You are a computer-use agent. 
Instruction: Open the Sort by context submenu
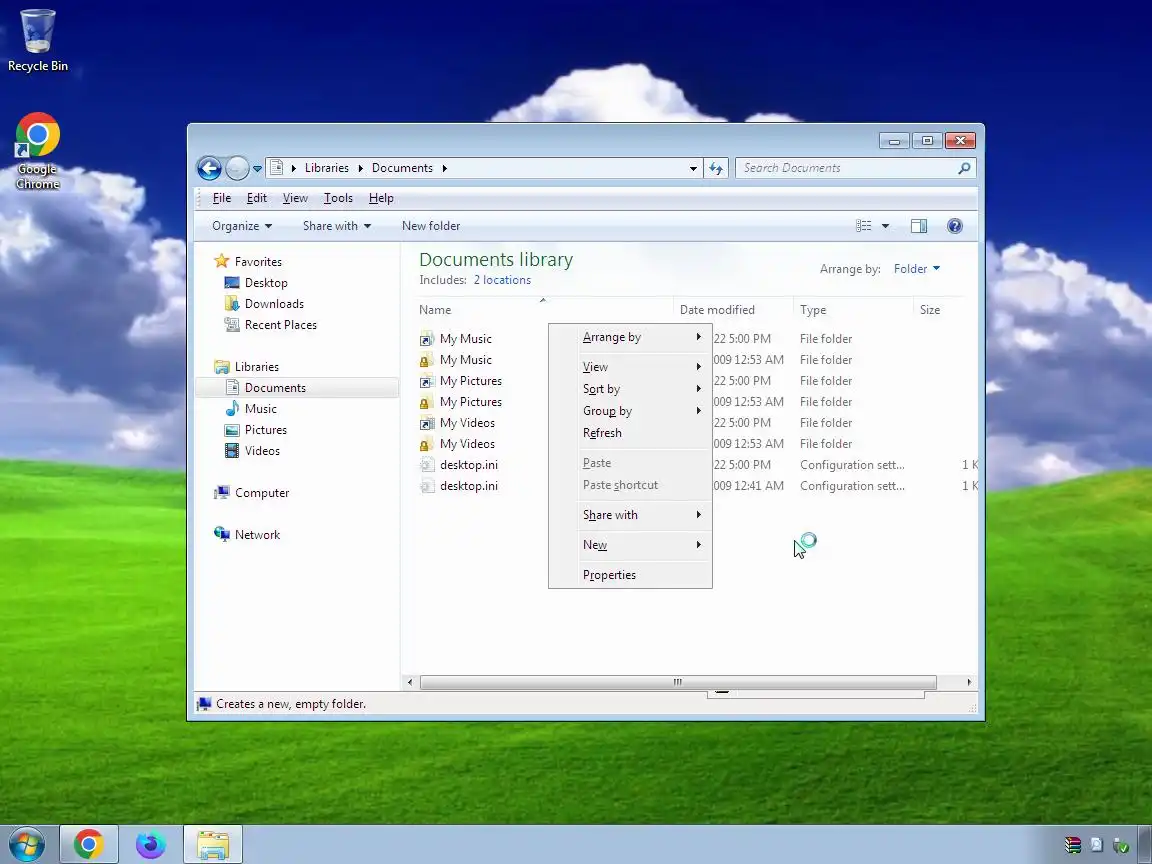[x=630, y=389]
